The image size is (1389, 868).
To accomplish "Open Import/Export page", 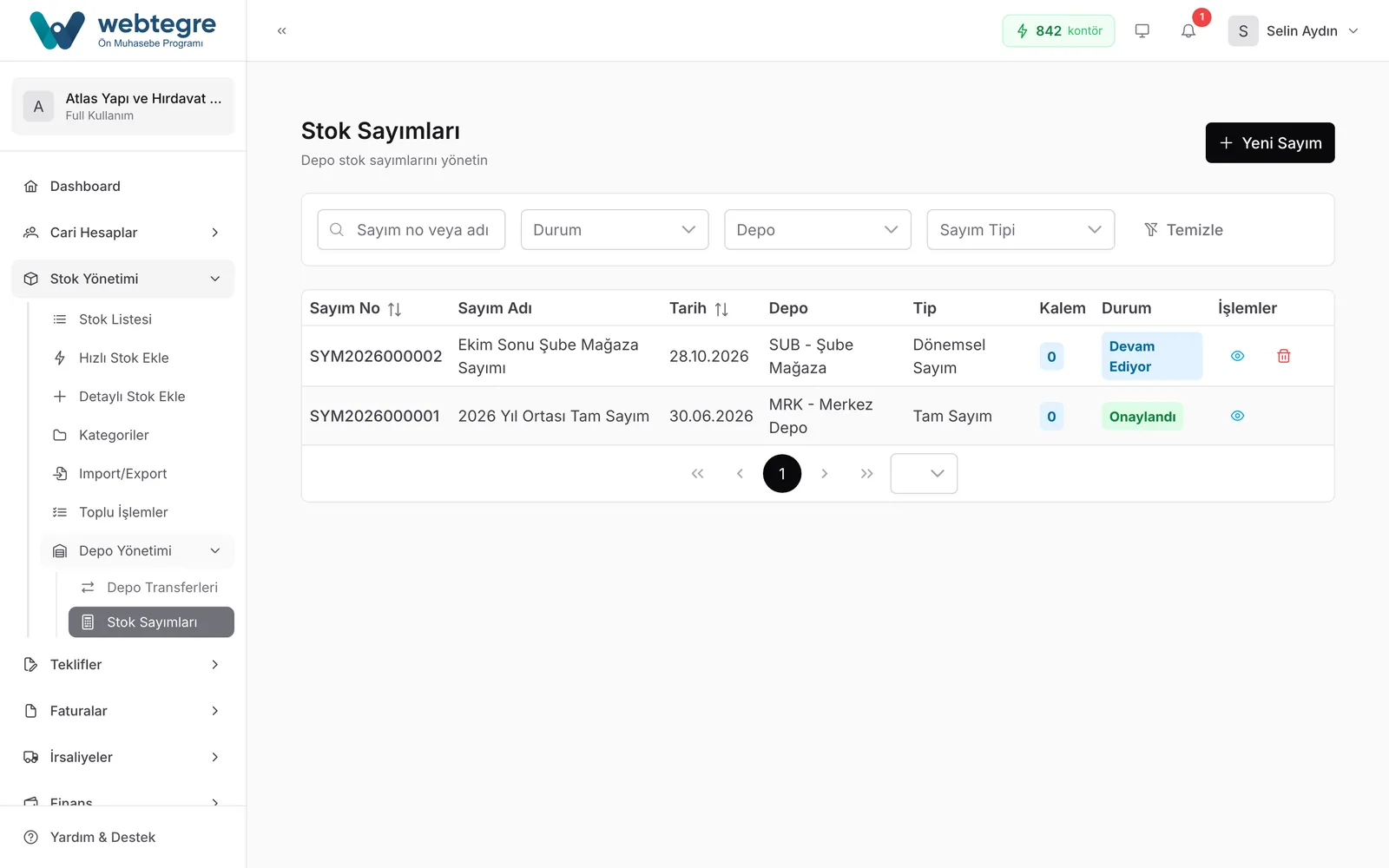I will (x=137, y=474).
